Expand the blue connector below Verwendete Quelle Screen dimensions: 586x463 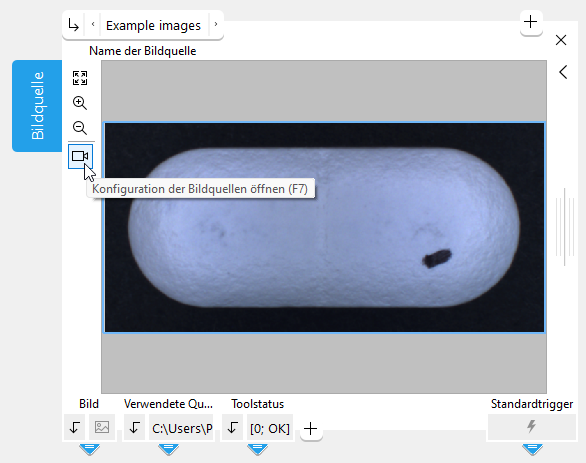tap(169, 449)
